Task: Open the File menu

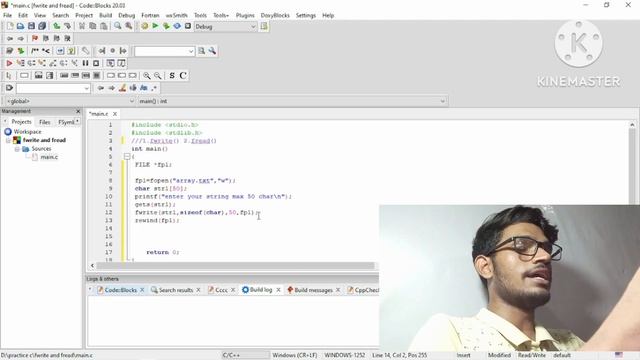Action: click(7, 15)
